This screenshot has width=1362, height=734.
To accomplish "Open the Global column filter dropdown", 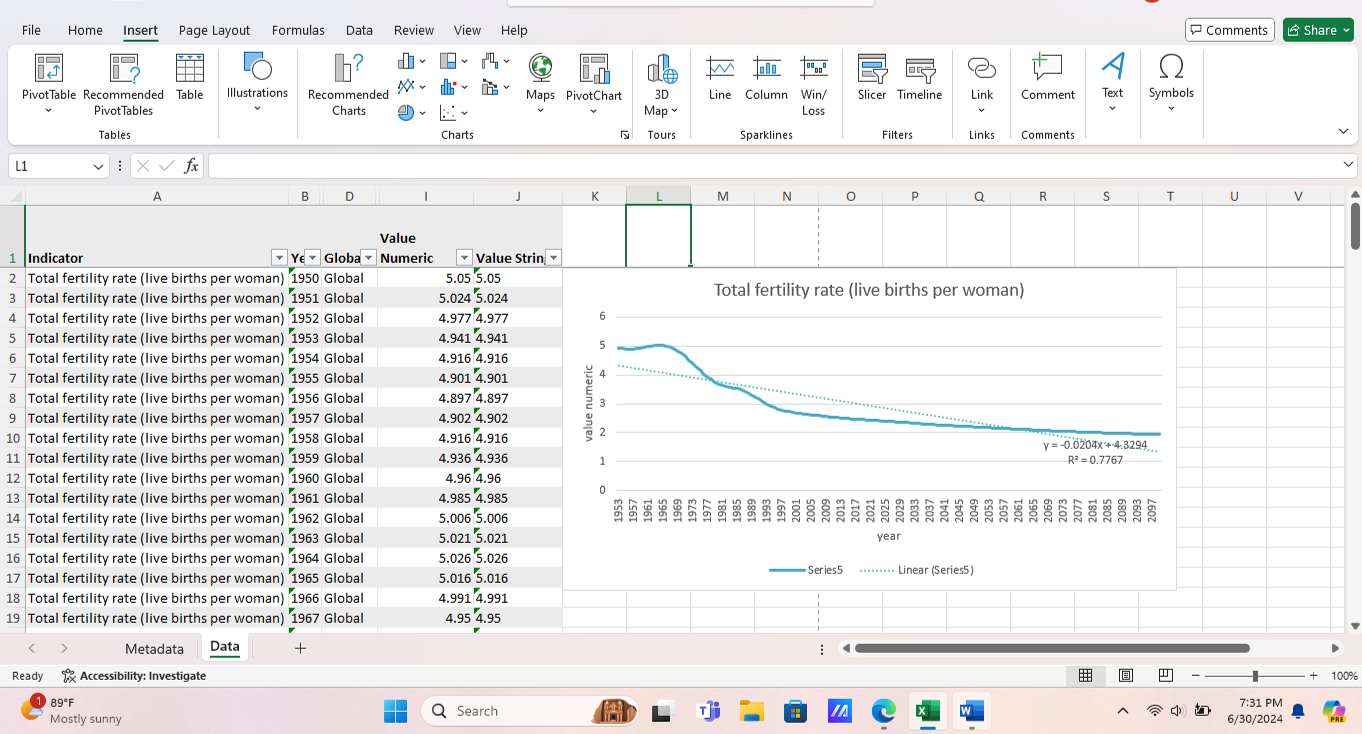I will coord(368,258).
